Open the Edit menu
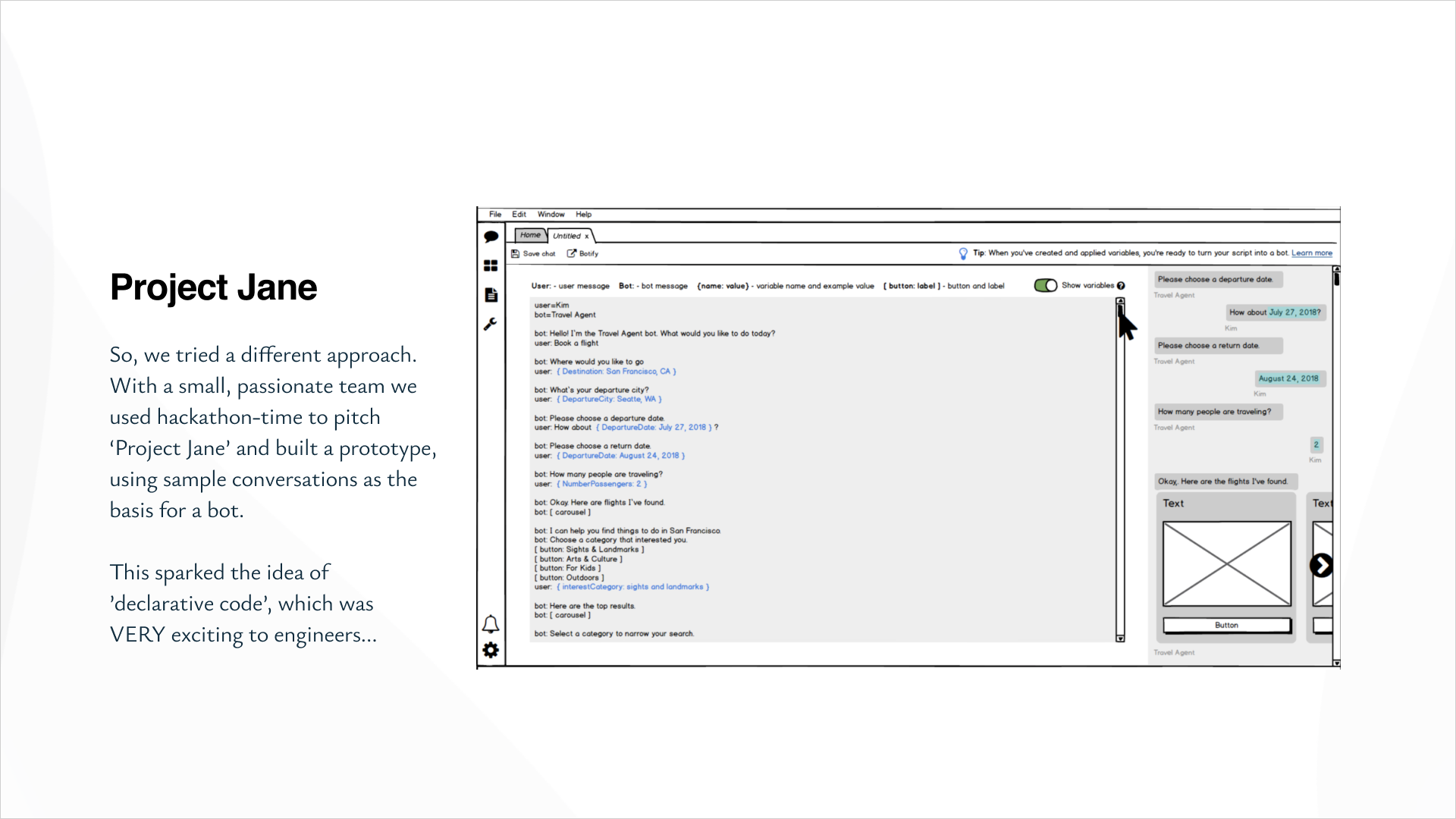The image size is (1456, 819). click(x=519, y=215)
